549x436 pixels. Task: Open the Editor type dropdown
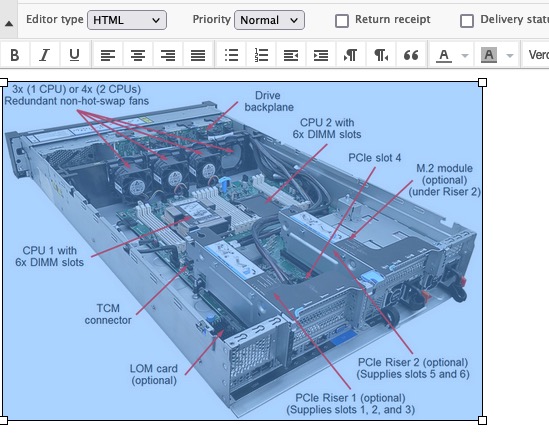pos(127,20)
